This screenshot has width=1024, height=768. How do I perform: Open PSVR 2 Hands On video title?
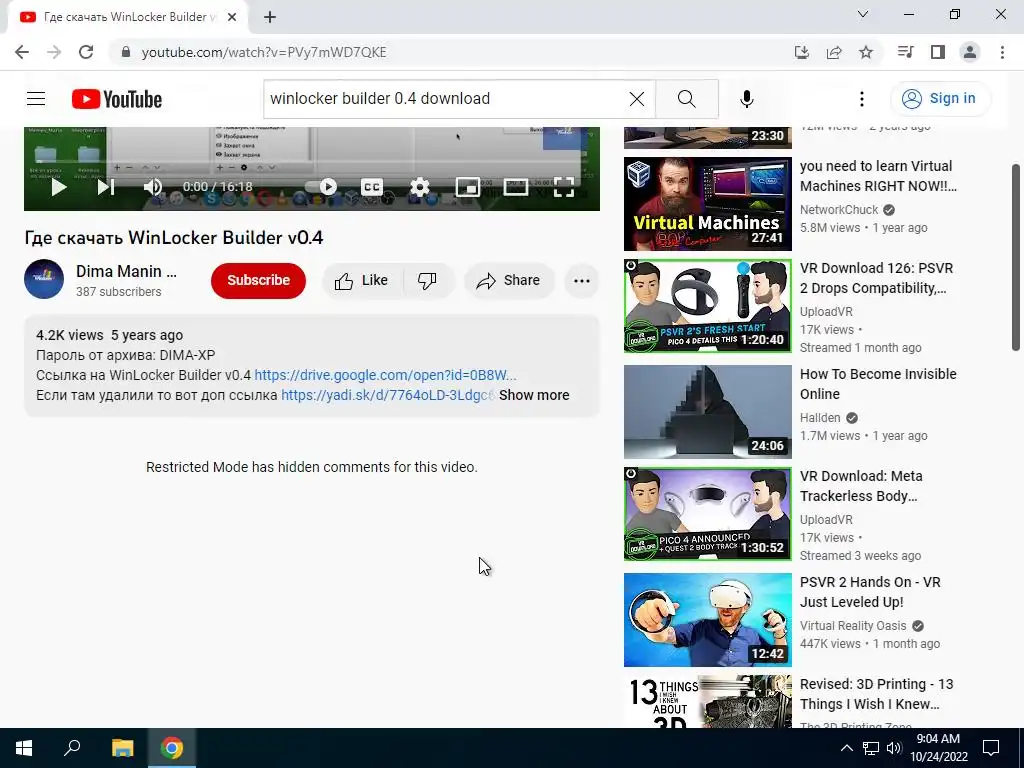[x=870, y=592]
